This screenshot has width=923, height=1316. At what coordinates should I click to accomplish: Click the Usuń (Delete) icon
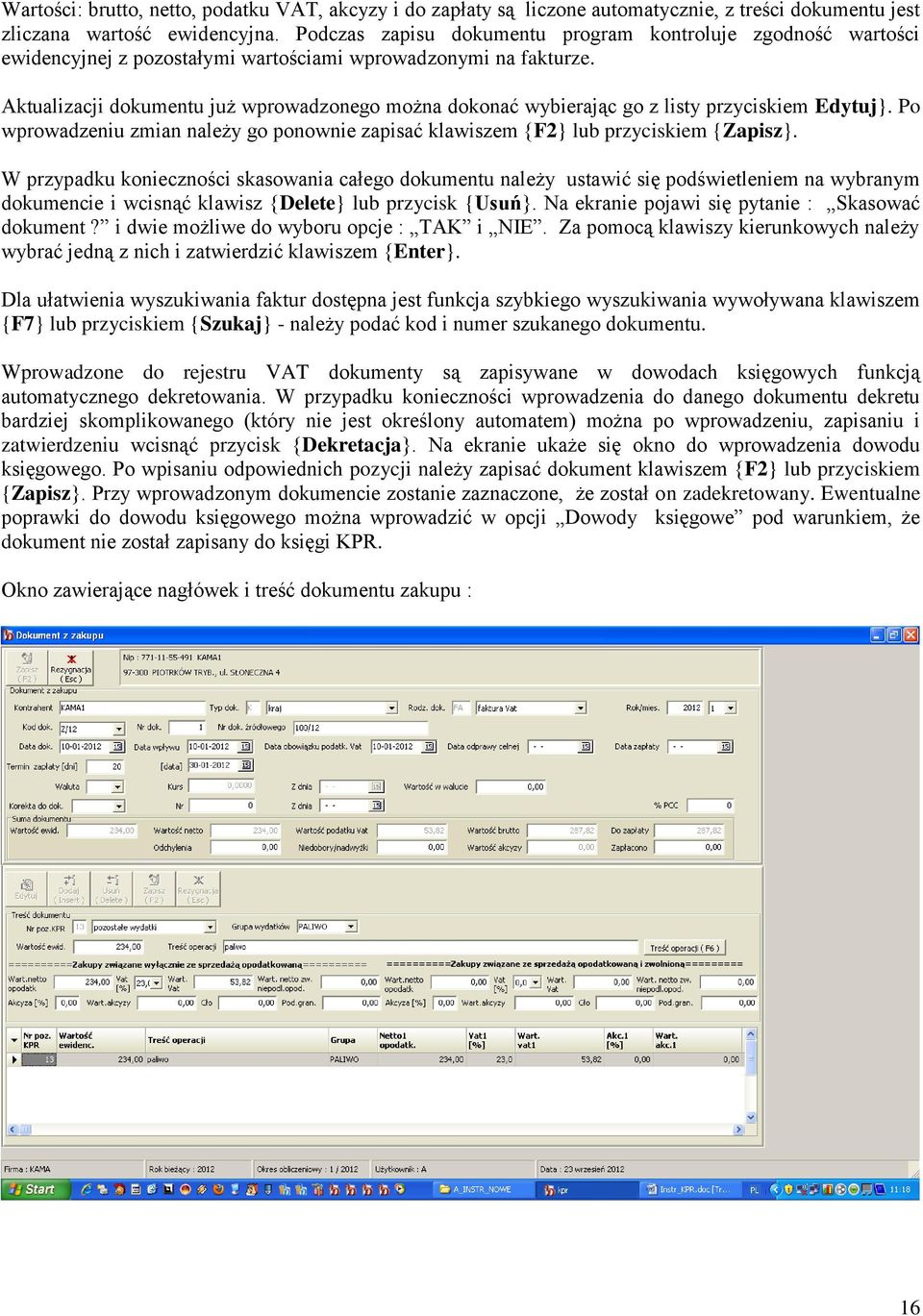click(x=112, y=888)
